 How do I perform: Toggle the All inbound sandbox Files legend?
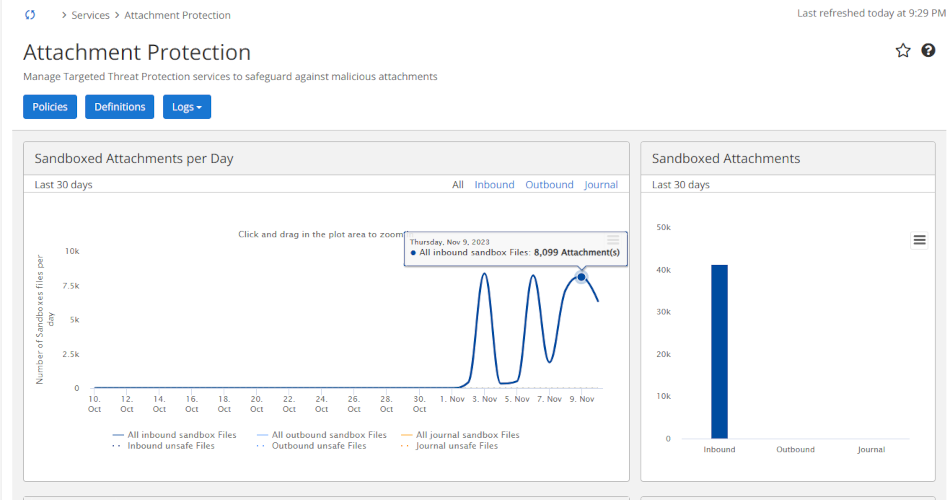[x=174, y=435]
